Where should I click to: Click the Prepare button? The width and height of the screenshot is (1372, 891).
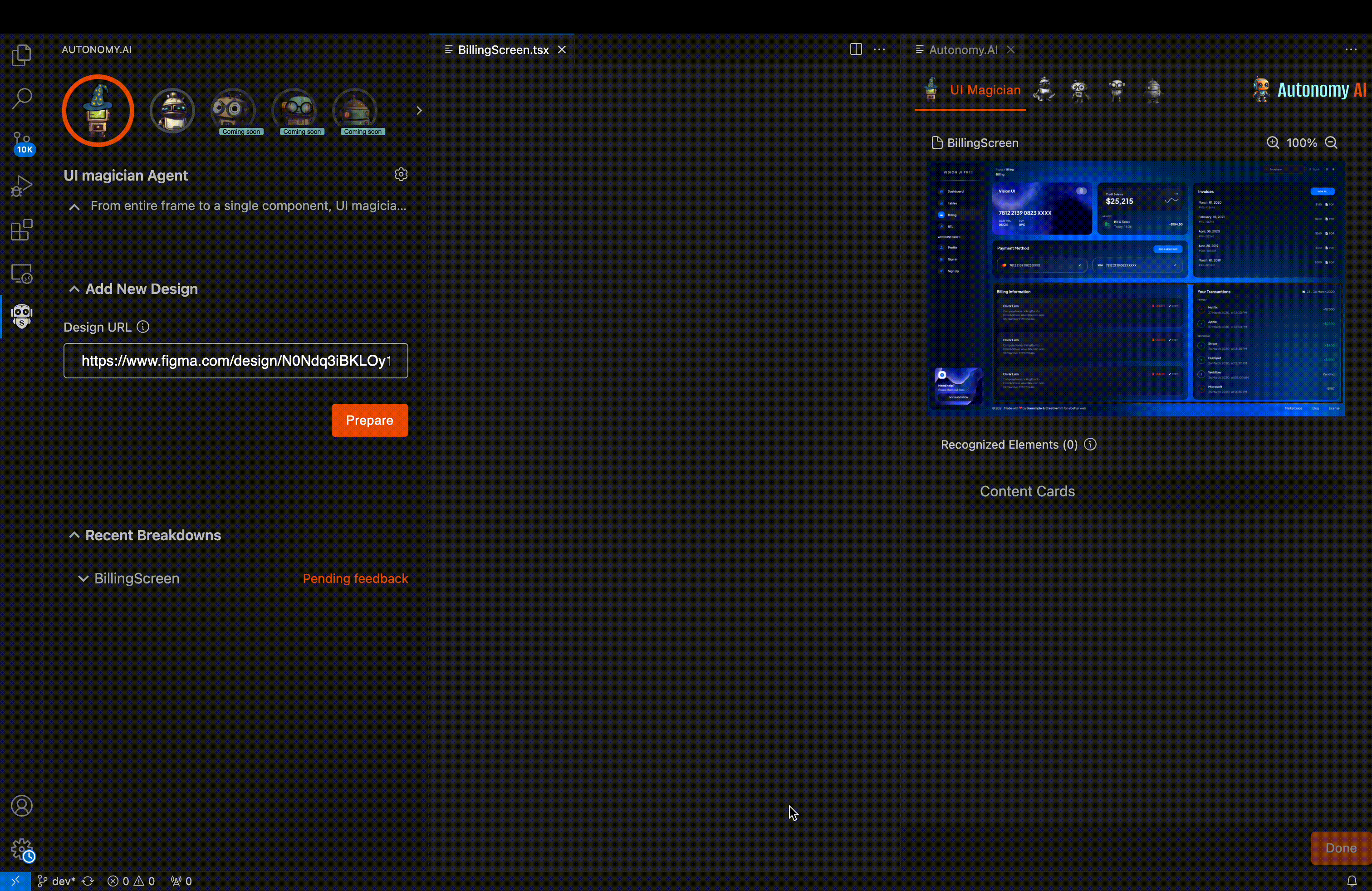click(369, 420)
